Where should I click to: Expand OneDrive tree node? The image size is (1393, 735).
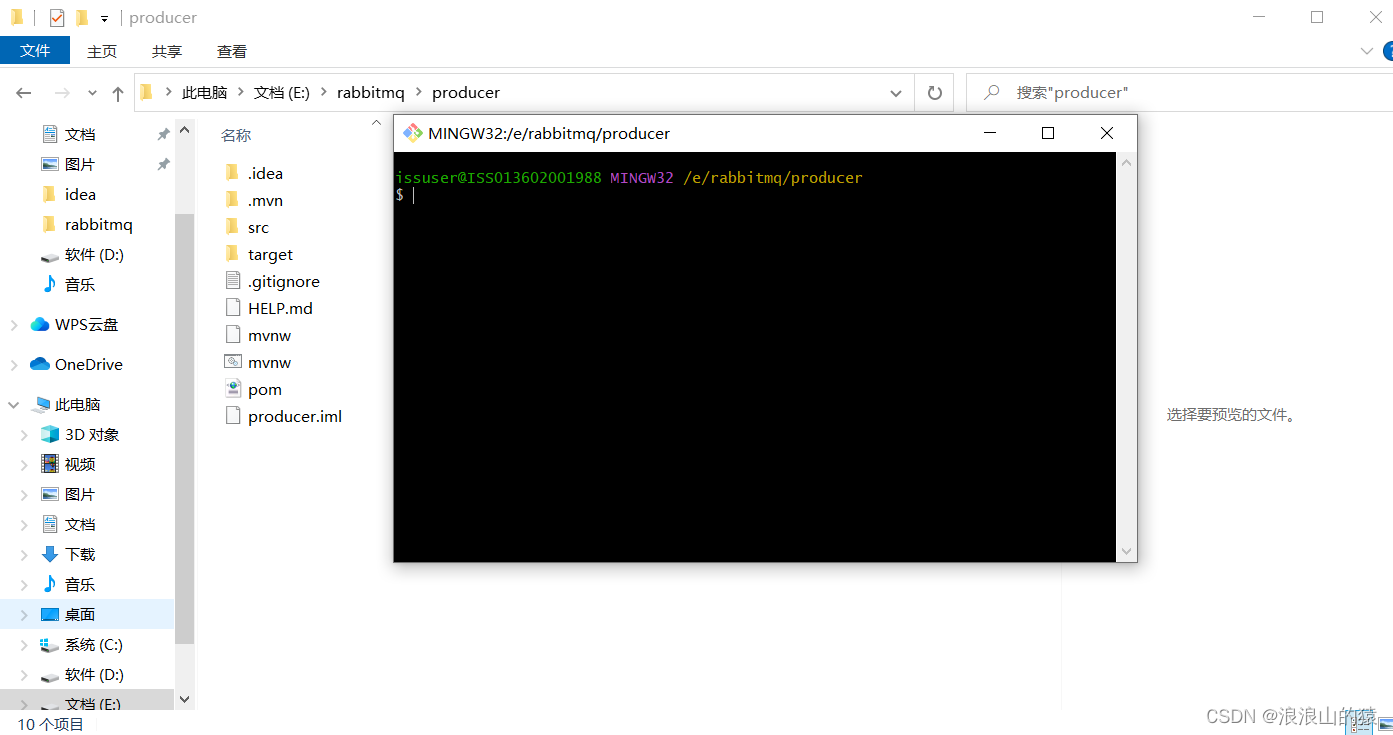coord(14,365)
